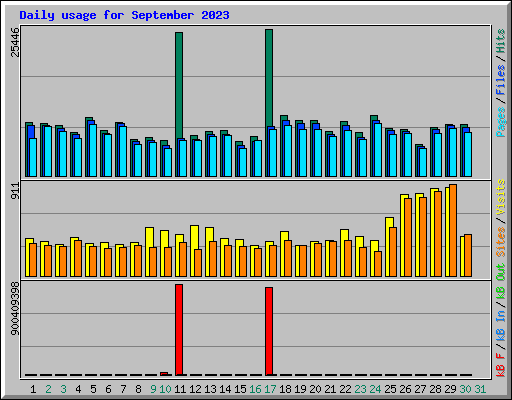The width and height of the screenshot is (512, 400).
Task: Click day label 6 on the x-axis
Action: [108, 389]
